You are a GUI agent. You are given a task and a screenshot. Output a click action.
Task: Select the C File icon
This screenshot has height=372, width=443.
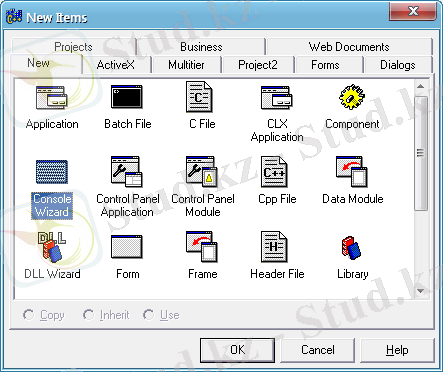[199, 97]
